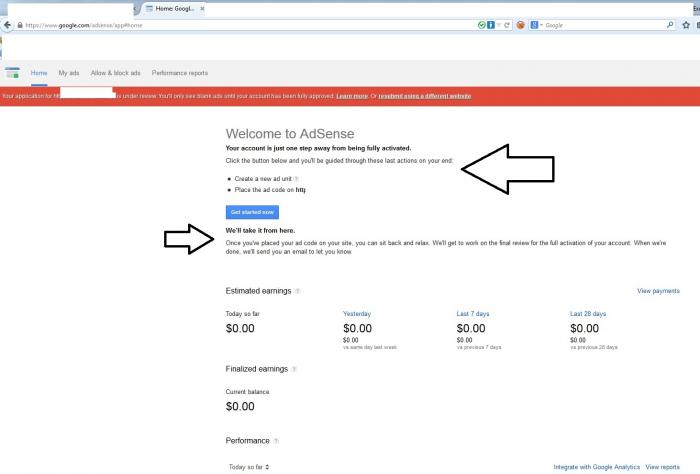Click the AdSense logo icon
The height and width of the screenshot is (474, 700).
pos(12,73)
